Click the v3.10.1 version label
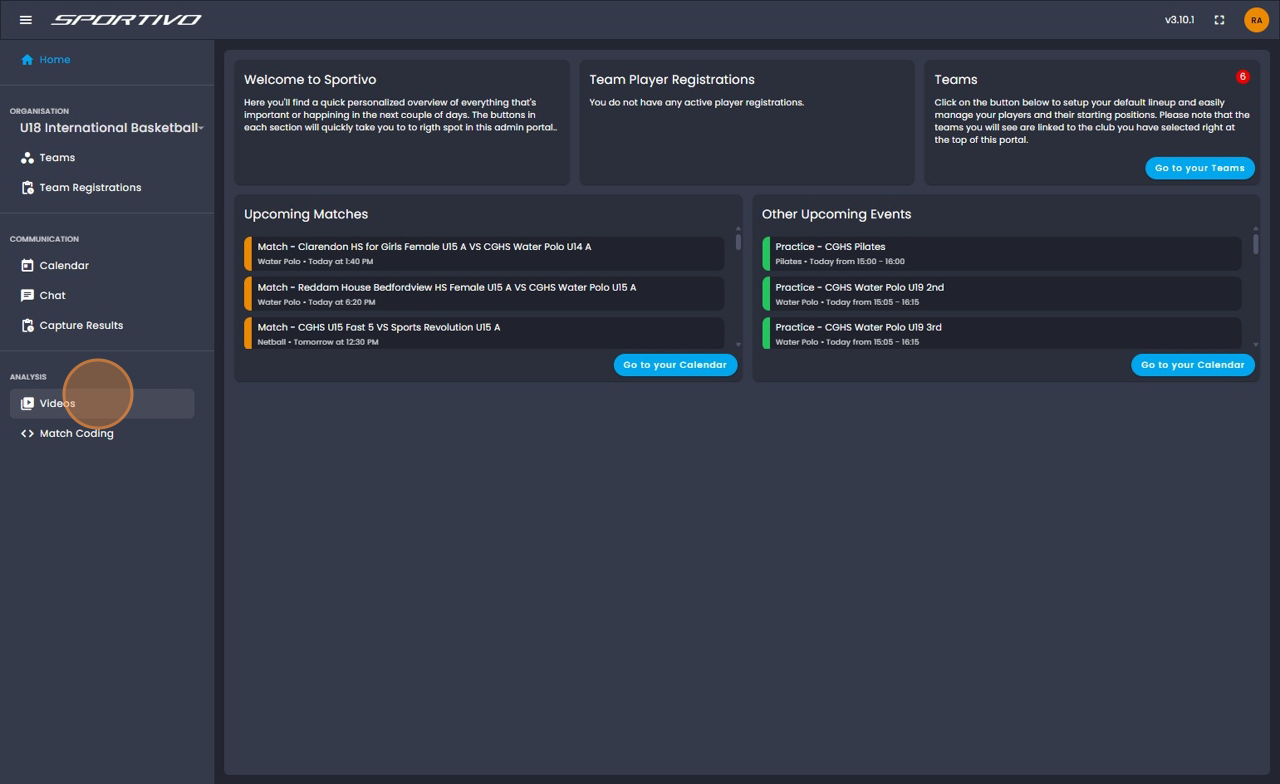Screen dimensions: 1280x784 tap(1179, 20)
